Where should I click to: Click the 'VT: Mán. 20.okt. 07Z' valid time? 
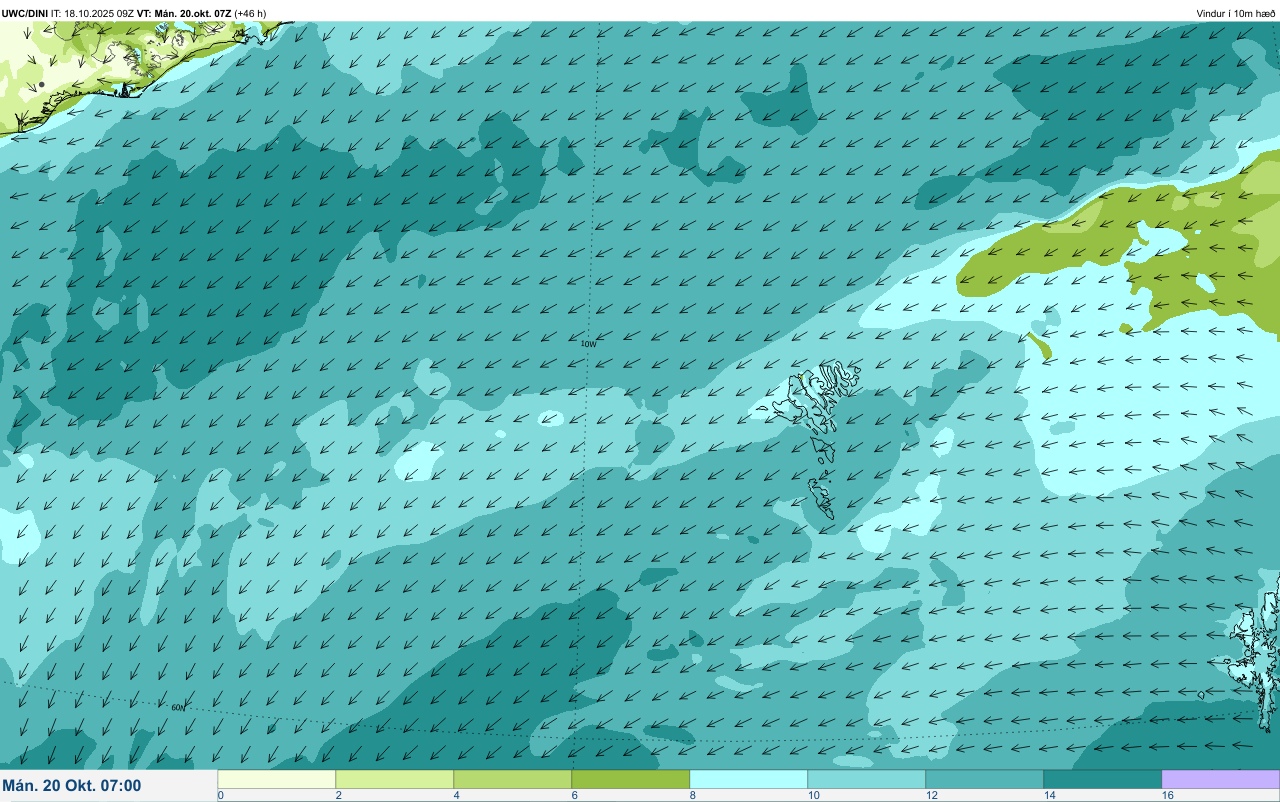pos(184,13)
